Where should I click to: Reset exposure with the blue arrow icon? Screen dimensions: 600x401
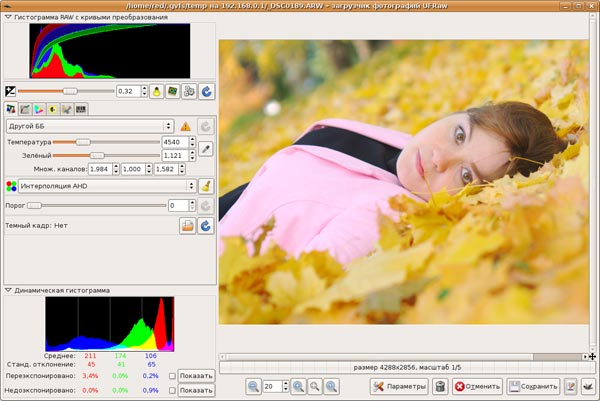(x=206, y=91)
